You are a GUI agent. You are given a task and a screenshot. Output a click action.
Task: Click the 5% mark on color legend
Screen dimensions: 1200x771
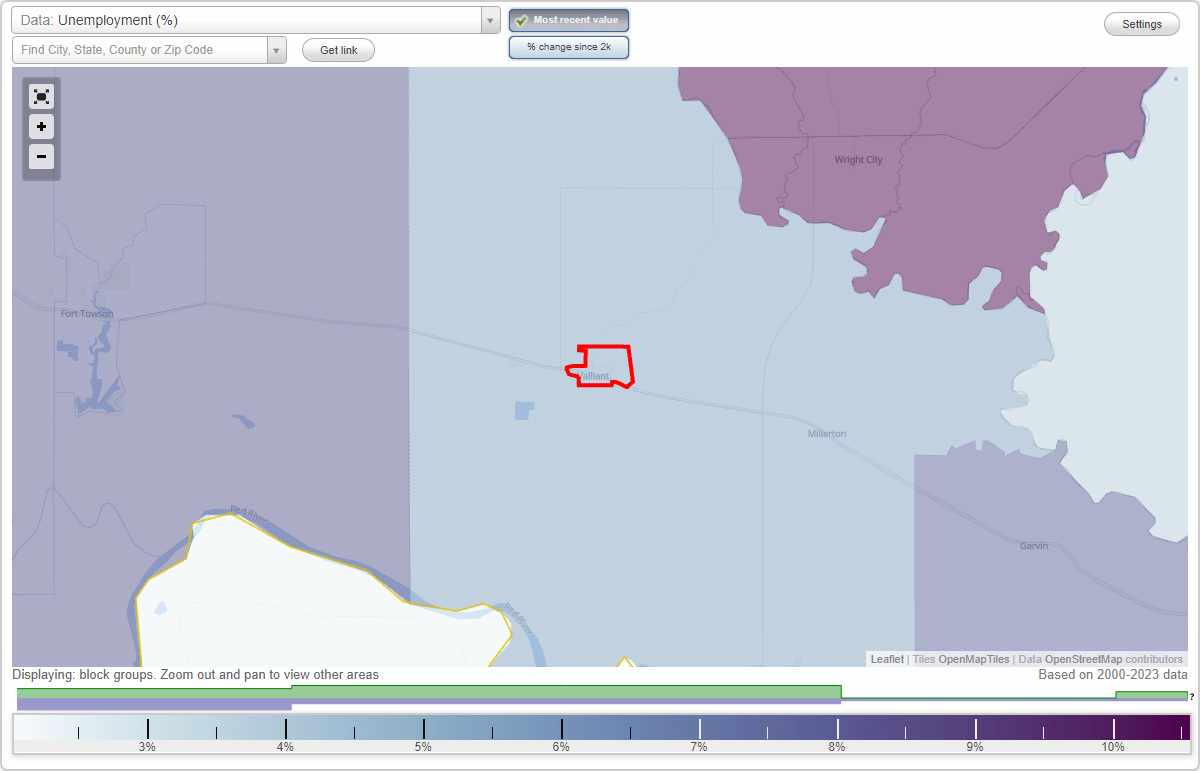click(x=423, y=747)
